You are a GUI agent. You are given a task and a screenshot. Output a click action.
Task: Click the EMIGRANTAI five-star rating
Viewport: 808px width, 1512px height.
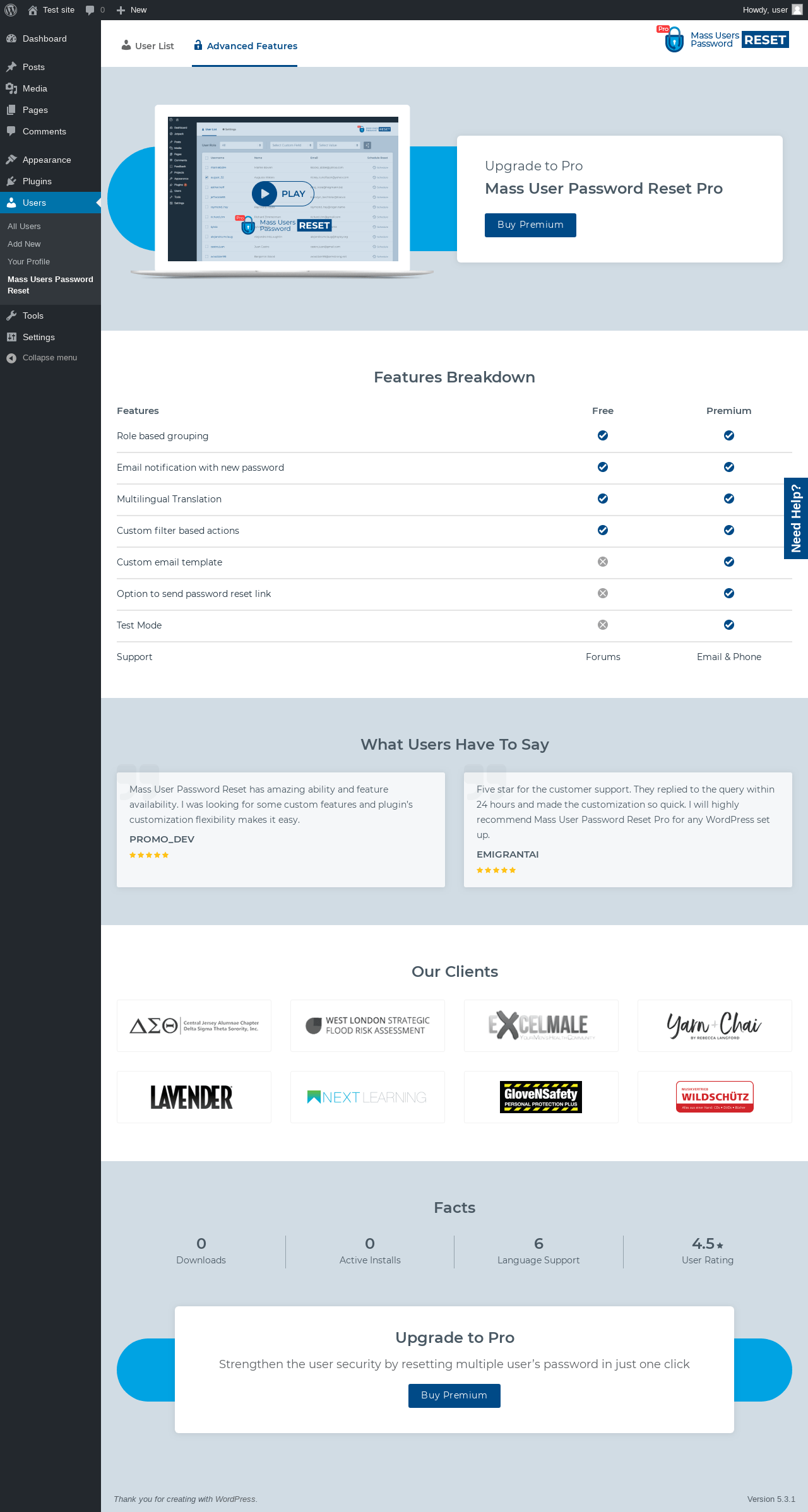[496, 870]
